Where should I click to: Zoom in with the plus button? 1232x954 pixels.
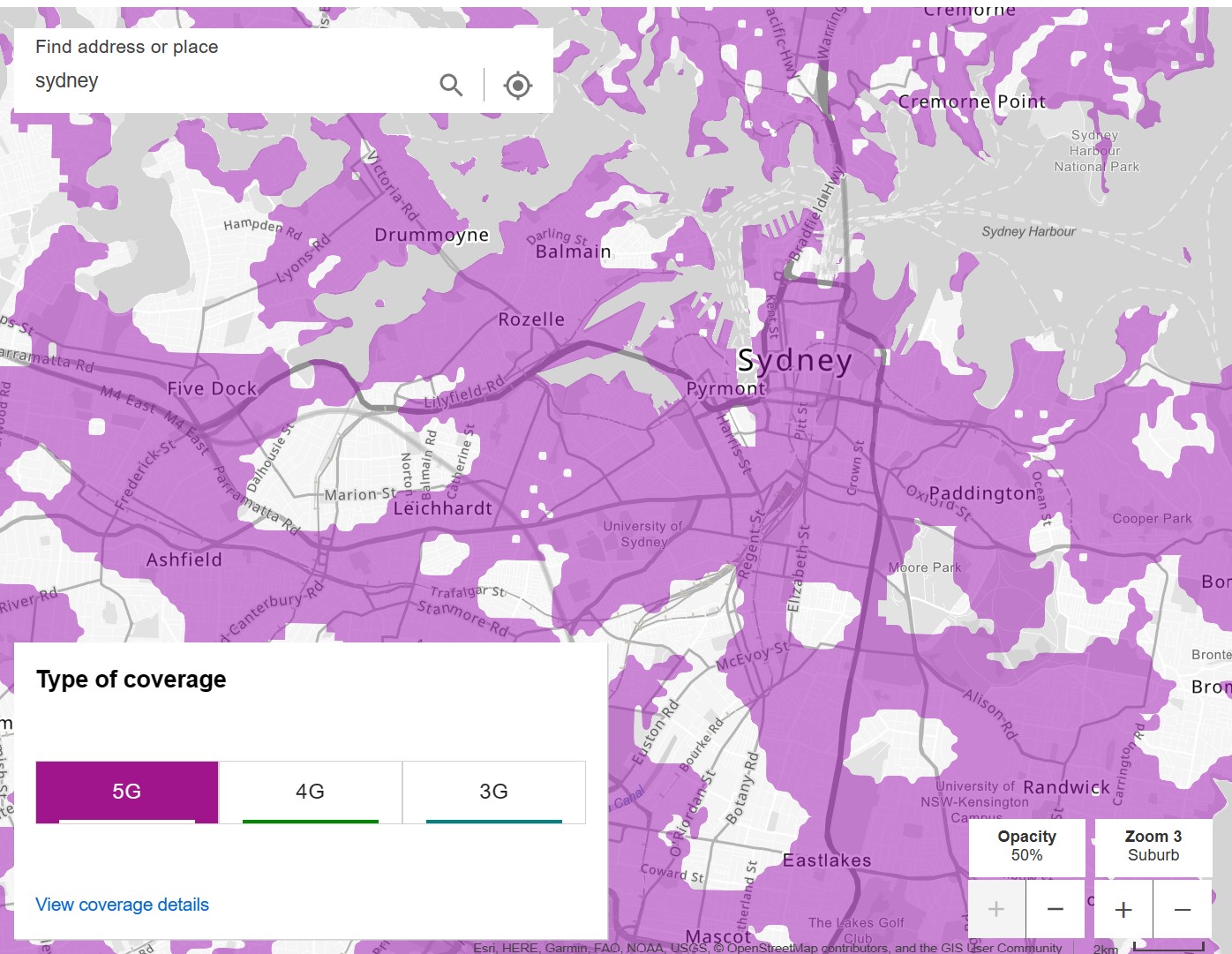tap(1123, 909)
